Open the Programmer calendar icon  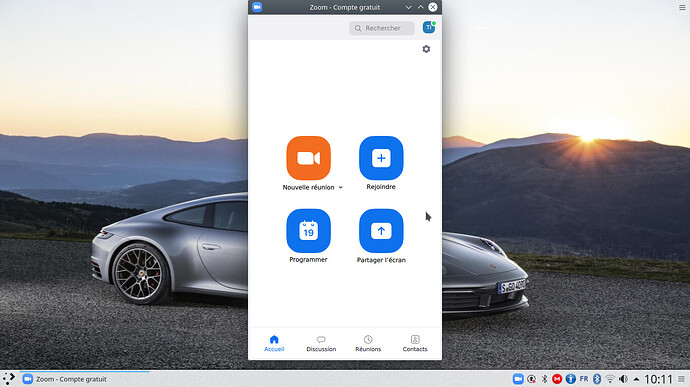coord(308,231)
